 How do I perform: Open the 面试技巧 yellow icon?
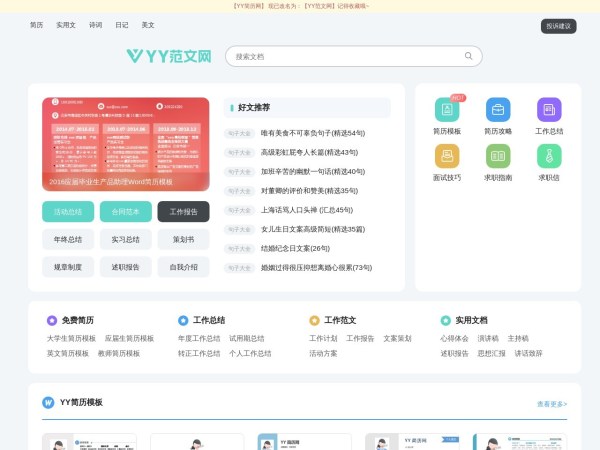click(447, 156)
